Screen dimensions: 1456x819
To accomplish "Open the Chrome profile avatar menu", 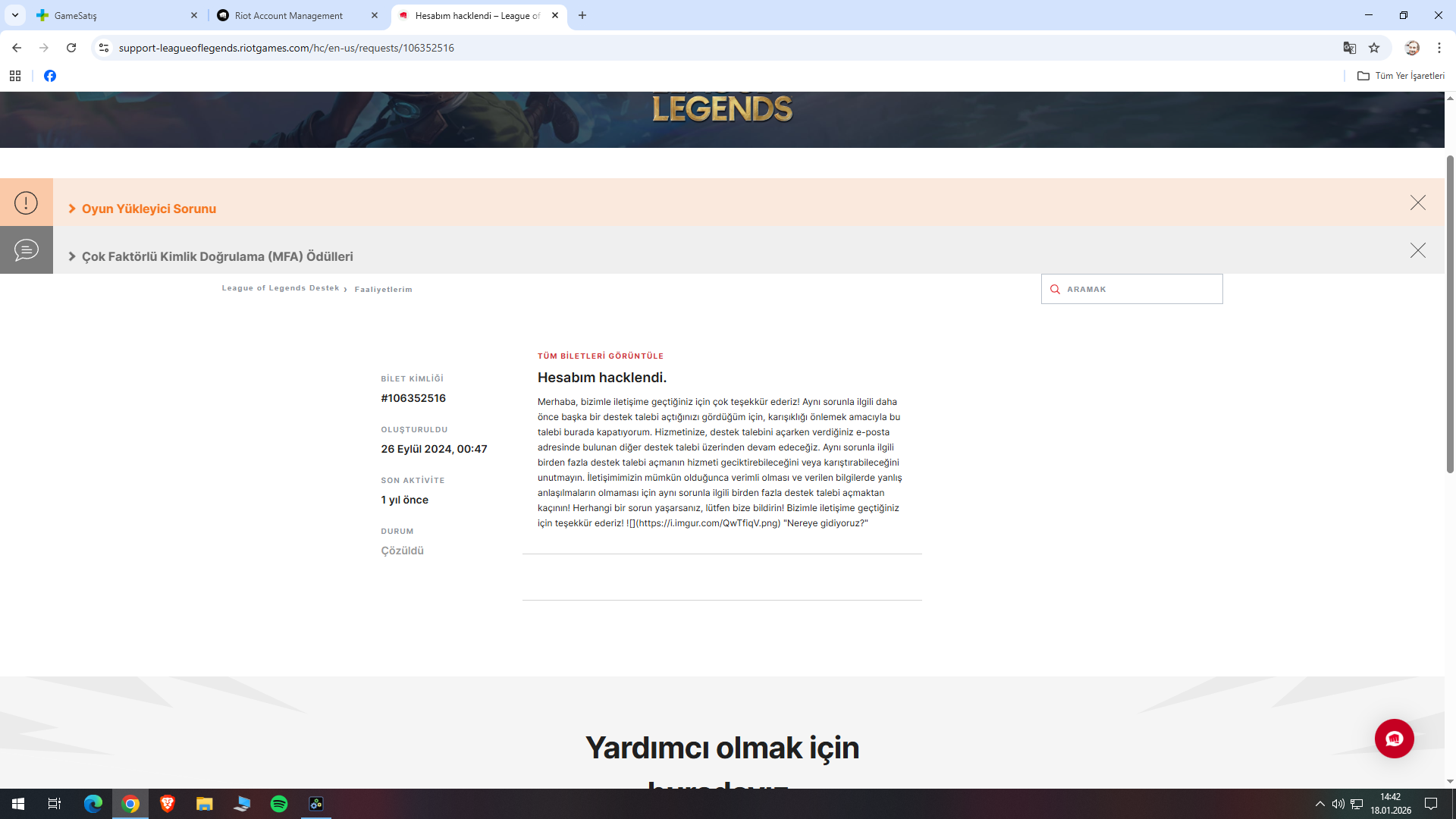I will point(1412,48).
